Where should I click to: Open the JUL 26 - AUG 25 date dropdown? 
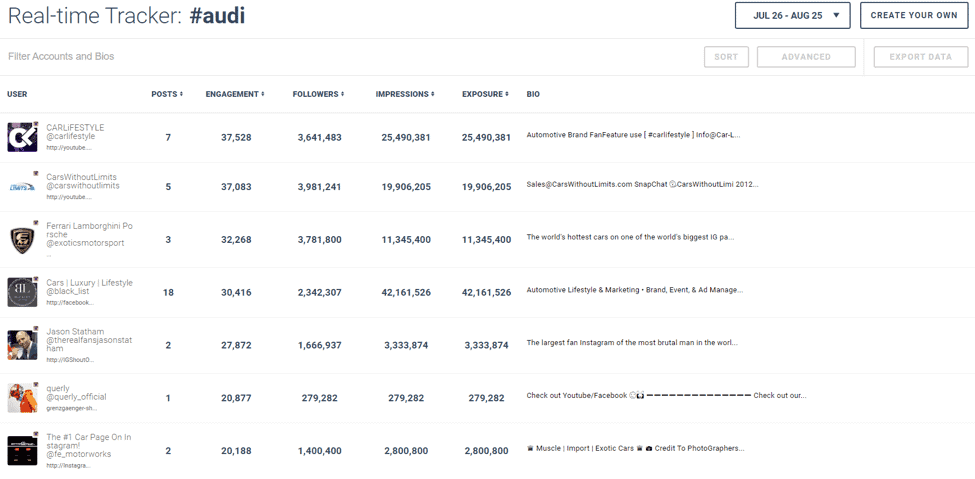[792, 16]
